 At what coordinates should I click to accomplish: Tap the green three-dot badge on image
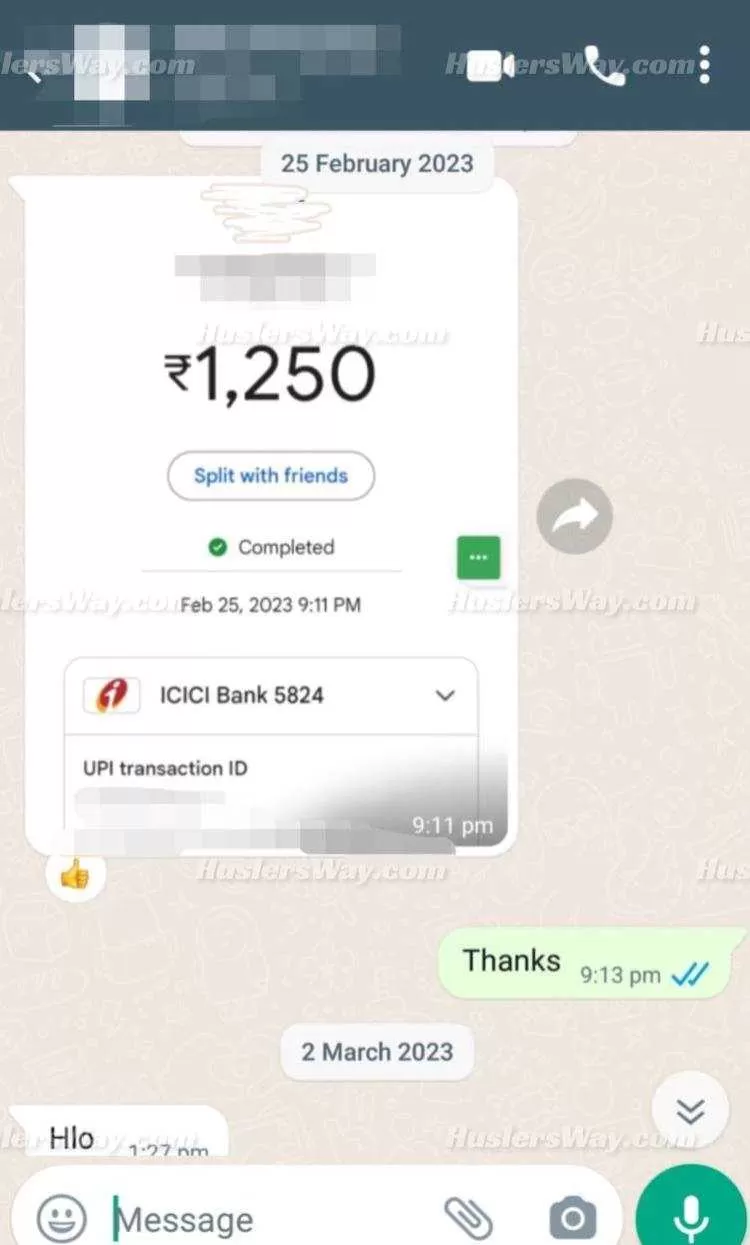(x=478, y=557)
